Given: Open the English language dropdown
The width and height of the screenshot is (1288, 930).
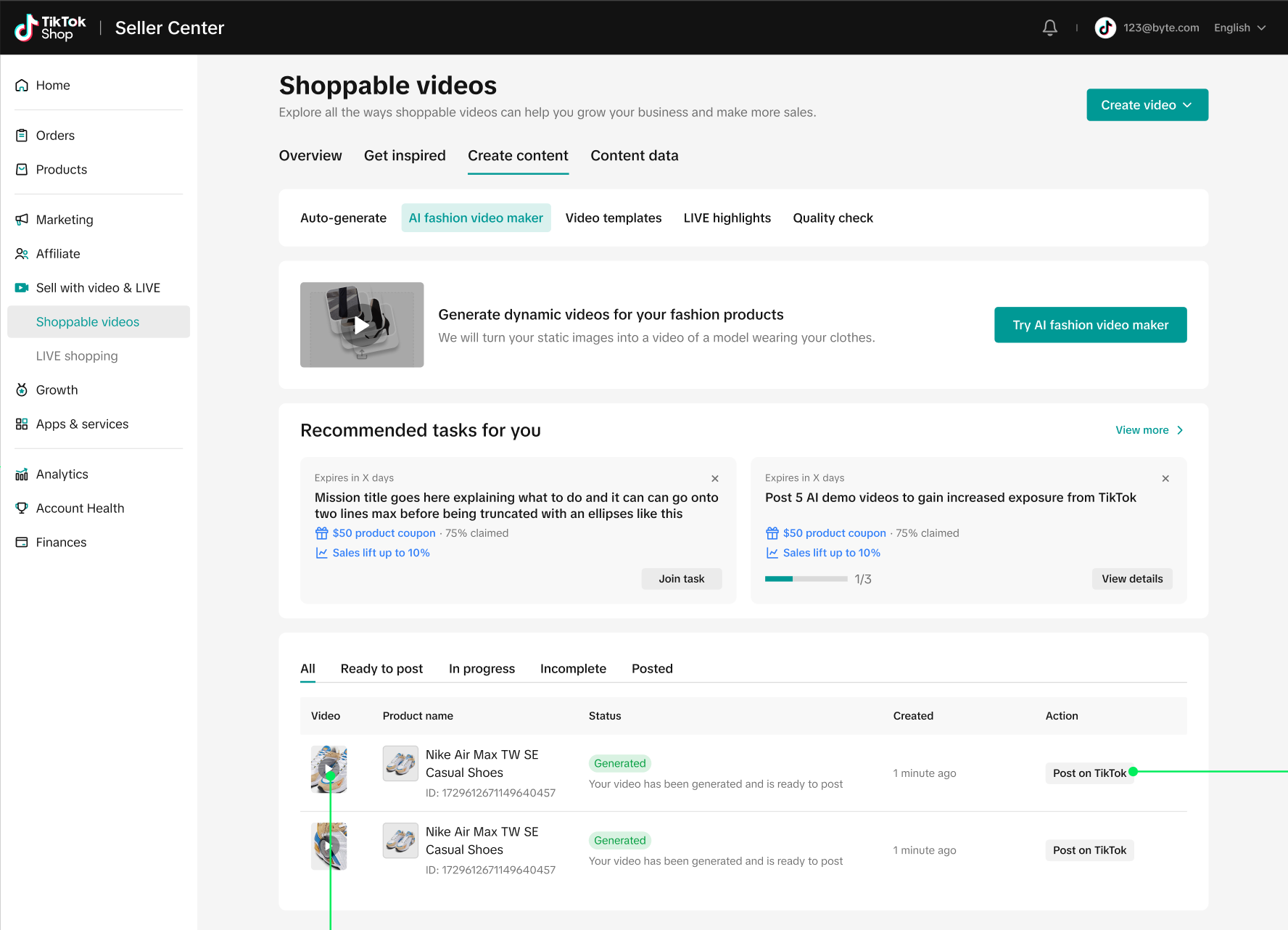Looking at the screenshot, I should pyautogui.click(x=1239, y=28).
